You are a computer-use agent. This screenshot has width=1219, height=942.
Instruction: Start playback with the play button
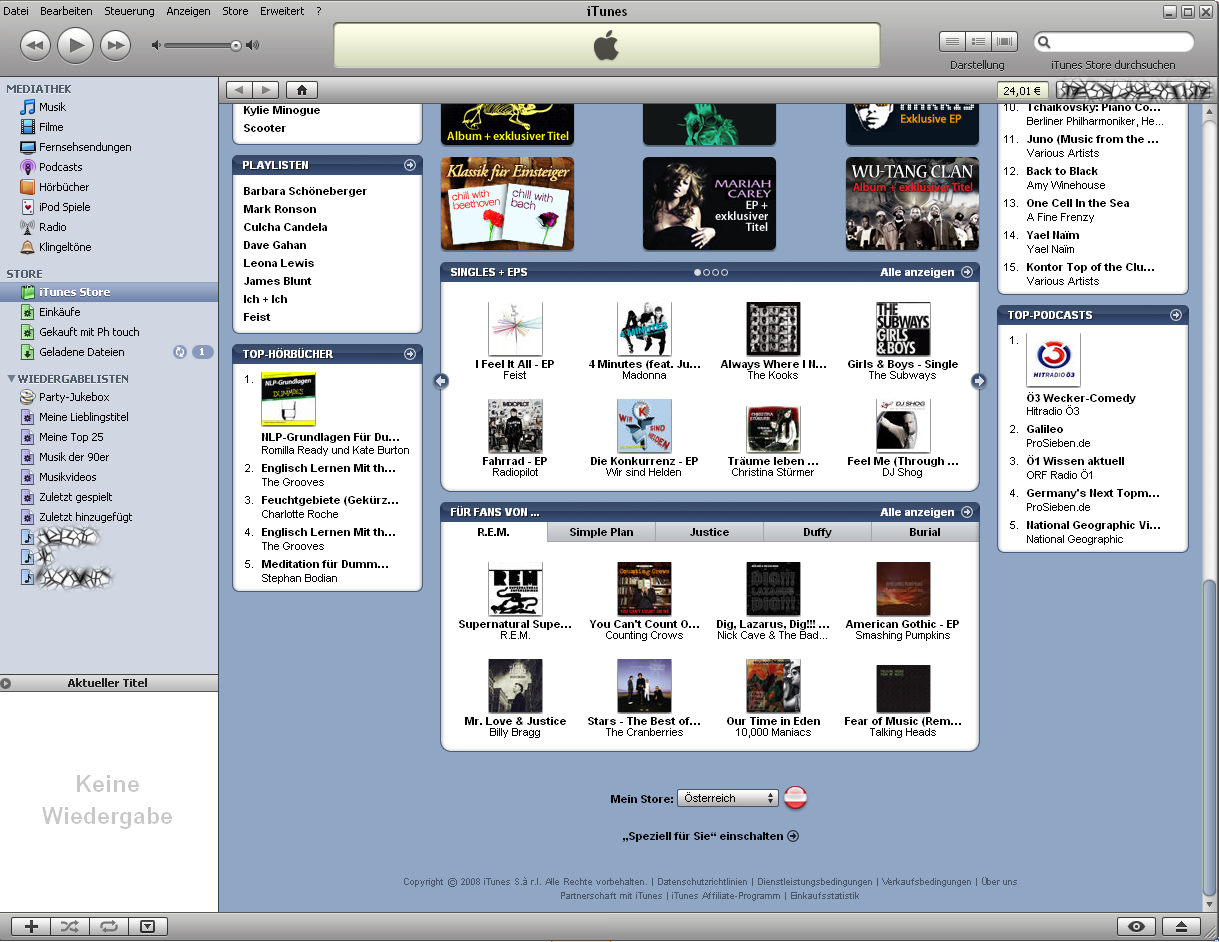75,44
